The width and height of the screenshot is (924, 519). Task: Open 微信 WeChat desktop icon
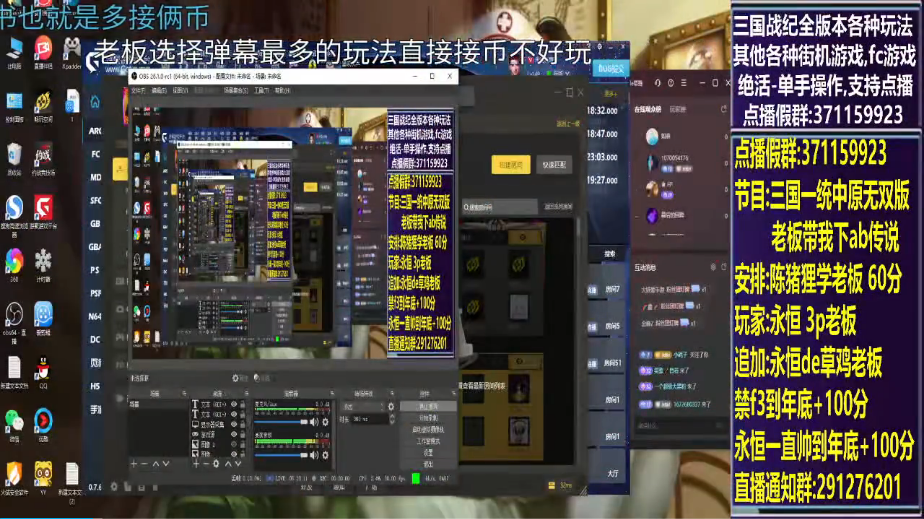[x=14, y=425]
